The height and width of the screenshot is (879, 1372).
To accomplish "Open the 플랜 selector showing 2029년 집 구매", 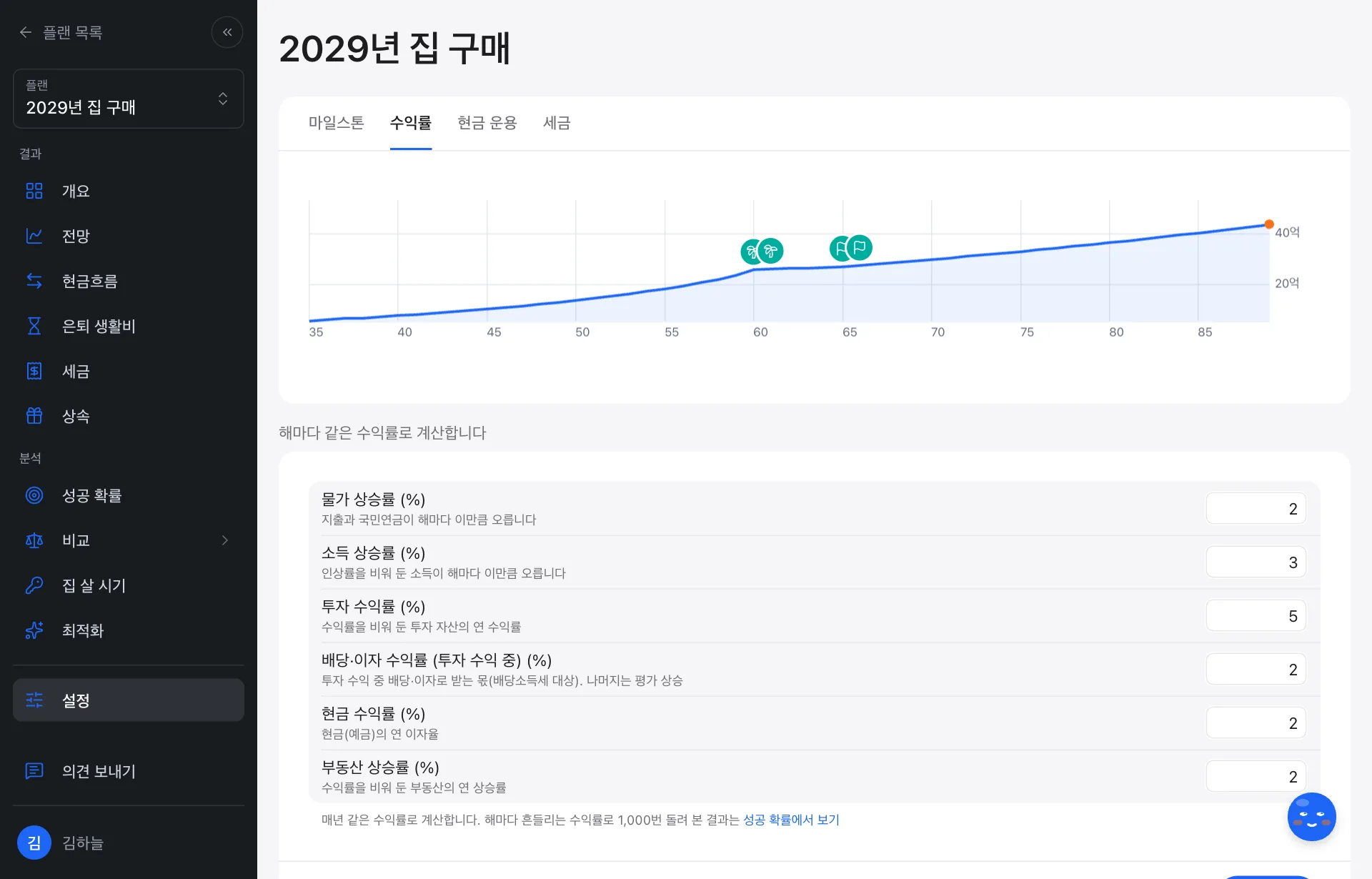I will (129, 99).
